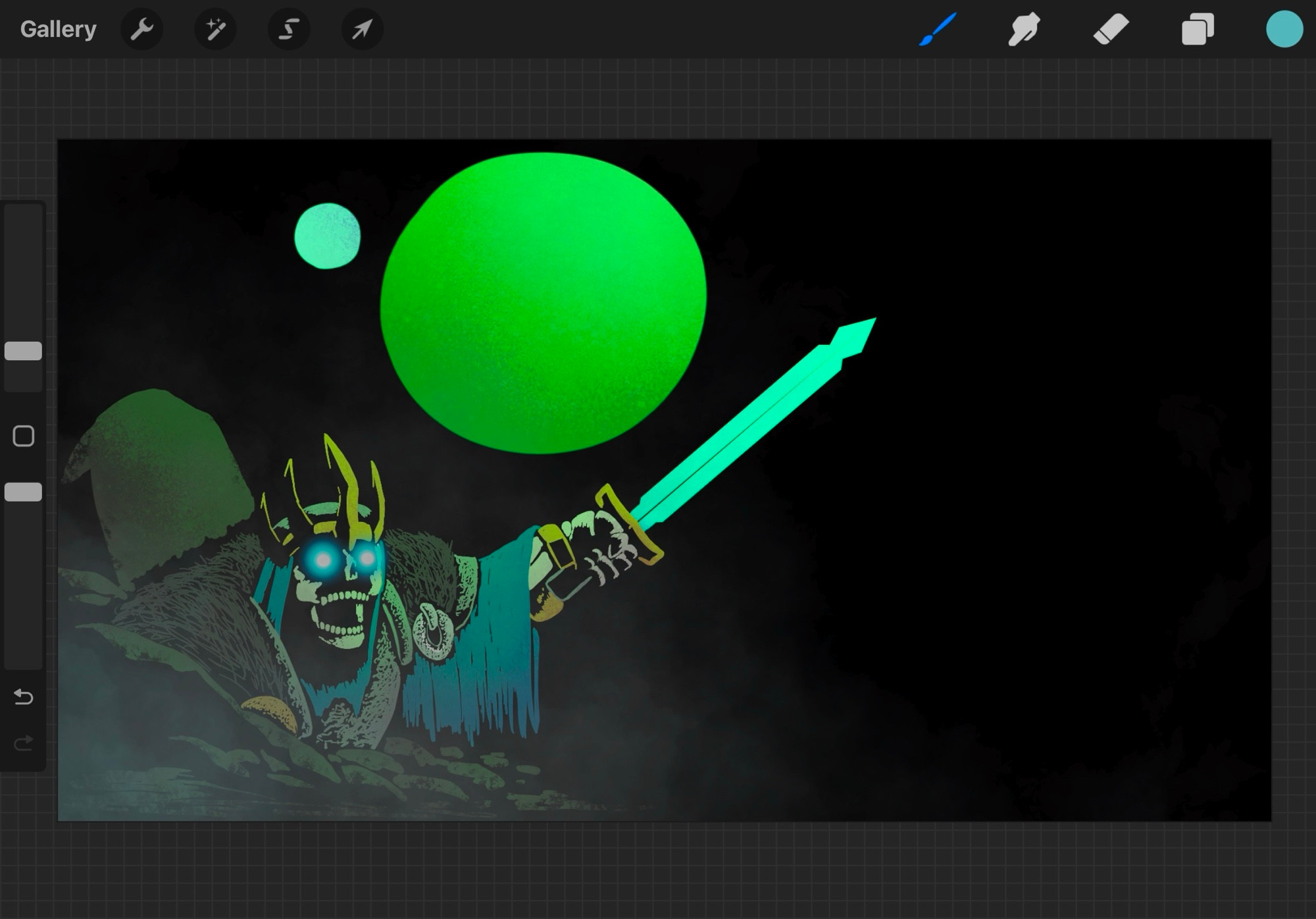Activate the Transform arrow tool

click(x=363, y=30)
